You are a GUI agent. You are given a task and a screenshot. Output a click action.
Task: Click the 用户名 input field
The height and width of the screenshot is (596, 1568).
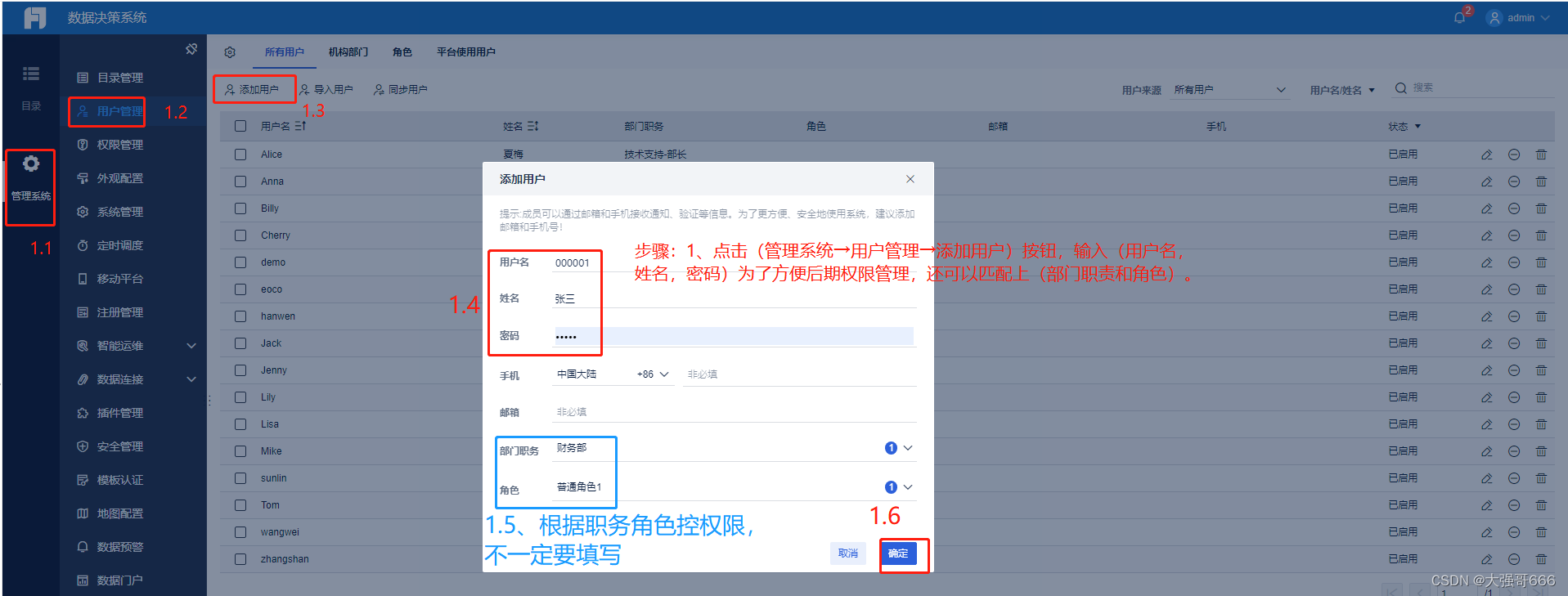[x=735, y=262]
